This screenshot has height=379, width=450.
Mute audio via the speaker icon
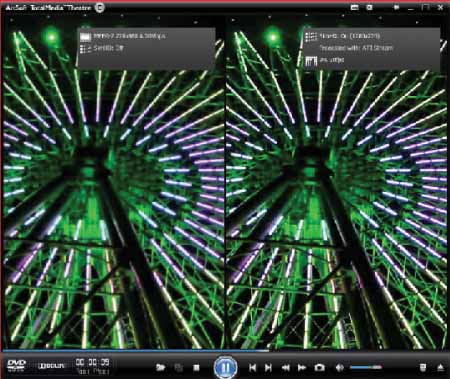339,367
